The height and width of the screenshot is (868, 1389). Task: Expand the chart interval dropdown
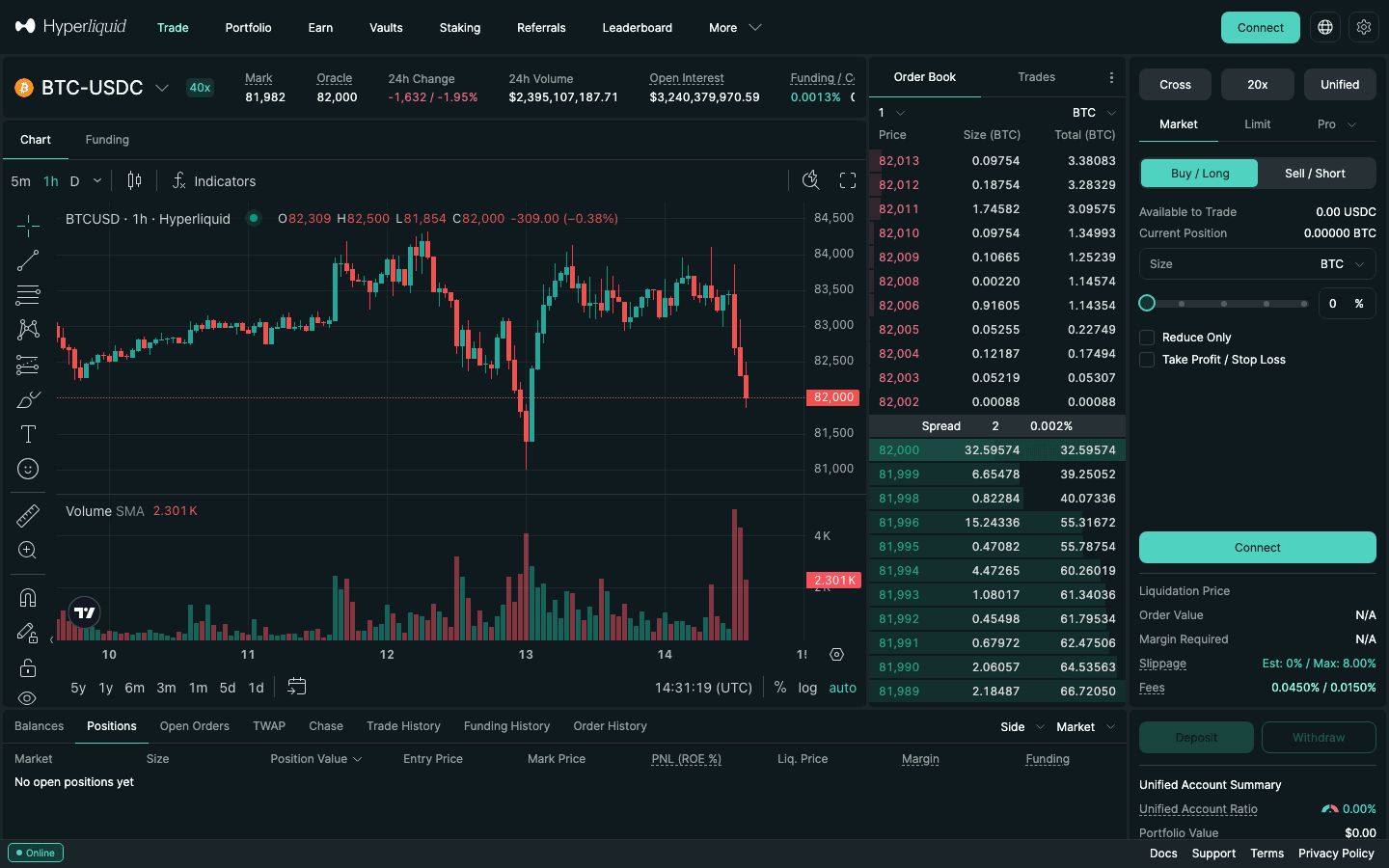pyautogui.click(x=97, y=181)
